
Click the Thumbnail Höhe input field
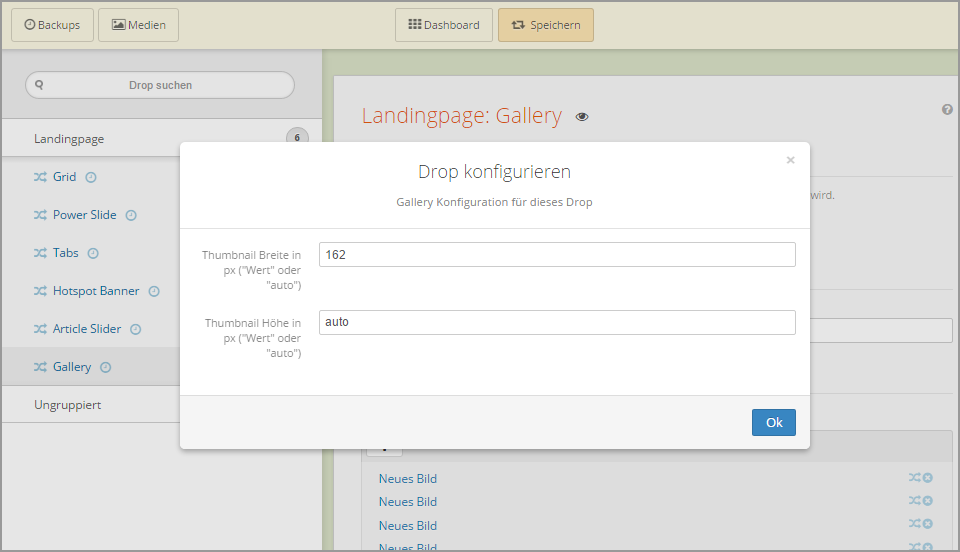[x=557, y=322]
